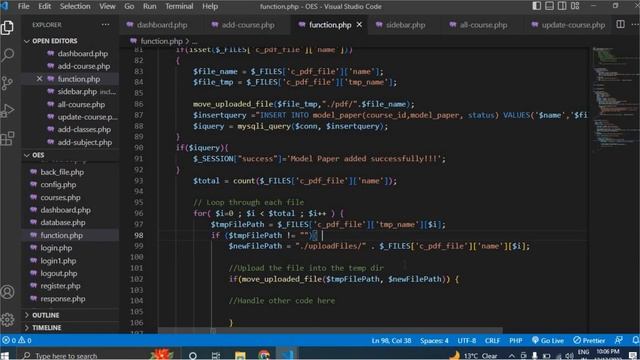
Task: Open notifications bell in status bar
Action: pyautogui.click(x=635, y=340)
